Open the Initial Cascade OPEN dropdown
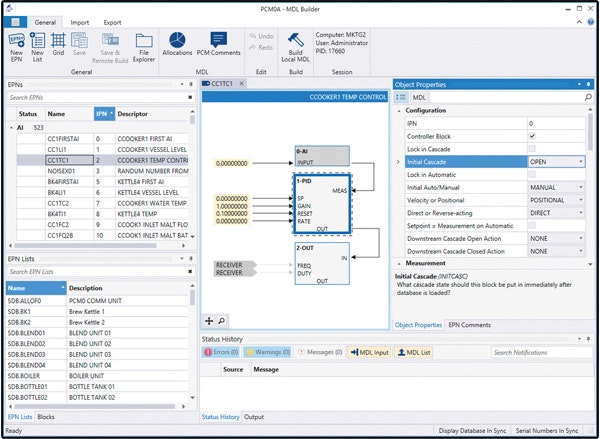Viewport: 600px width, 439px height. tap(580, 161)
